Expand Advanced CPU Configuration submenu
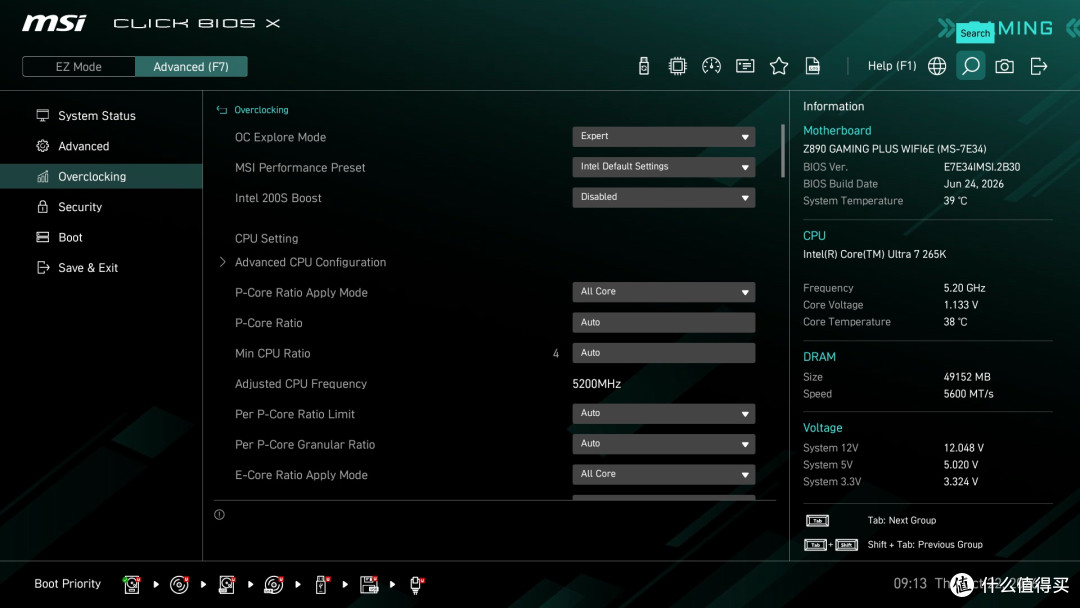 point(310,262)
